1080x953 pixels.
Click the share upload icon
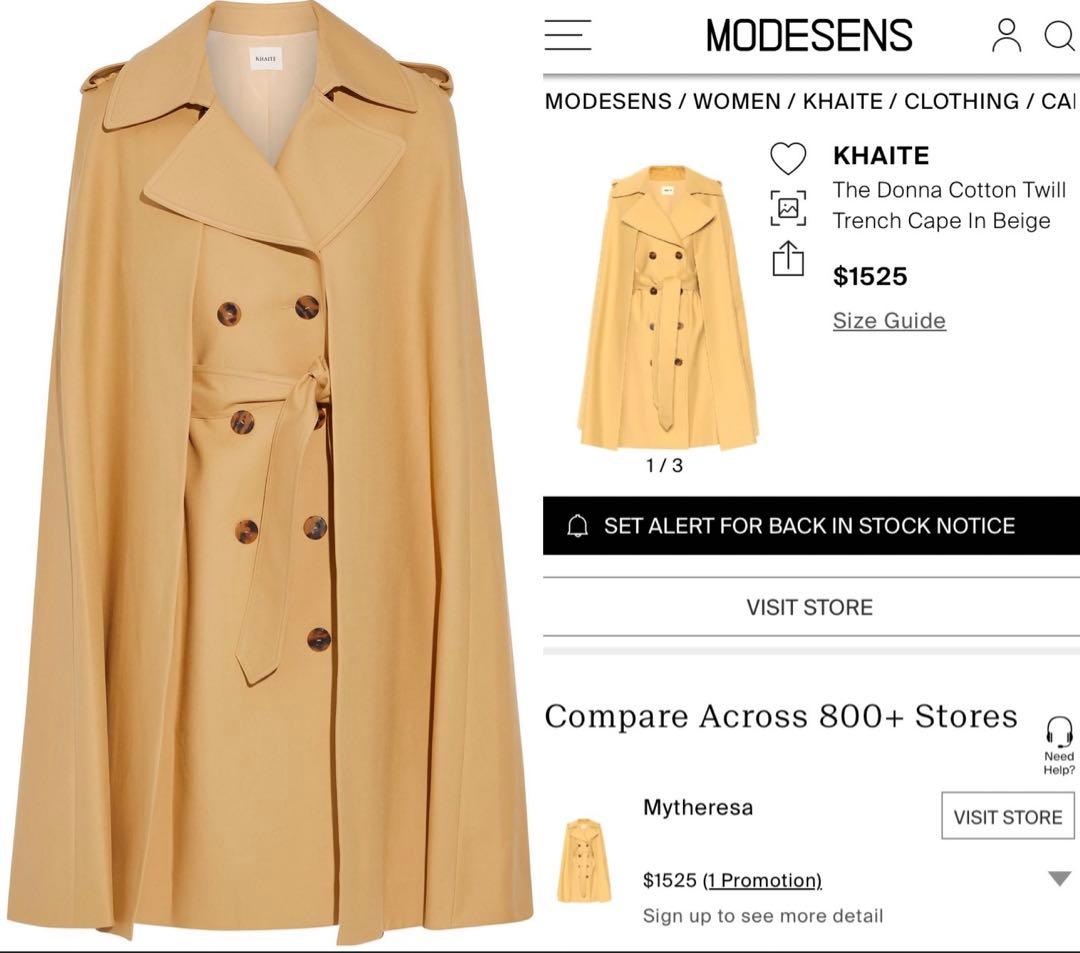789,259
